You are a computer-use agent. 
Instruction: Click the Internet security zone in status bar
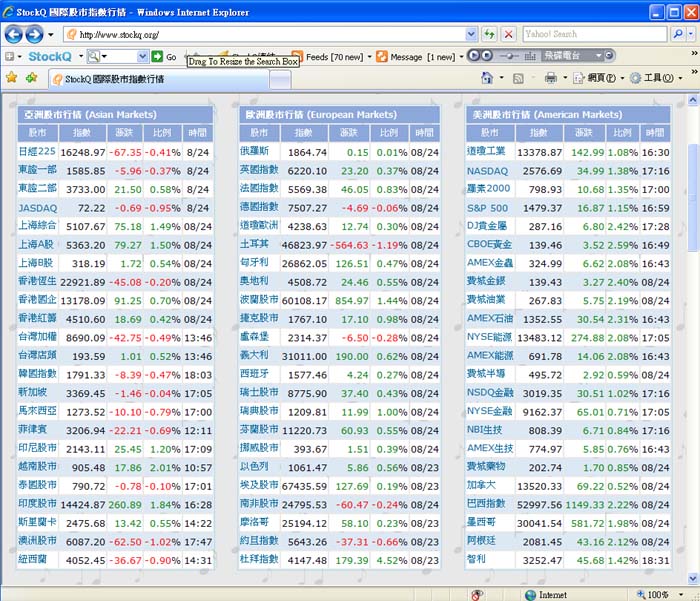(546, 595)
